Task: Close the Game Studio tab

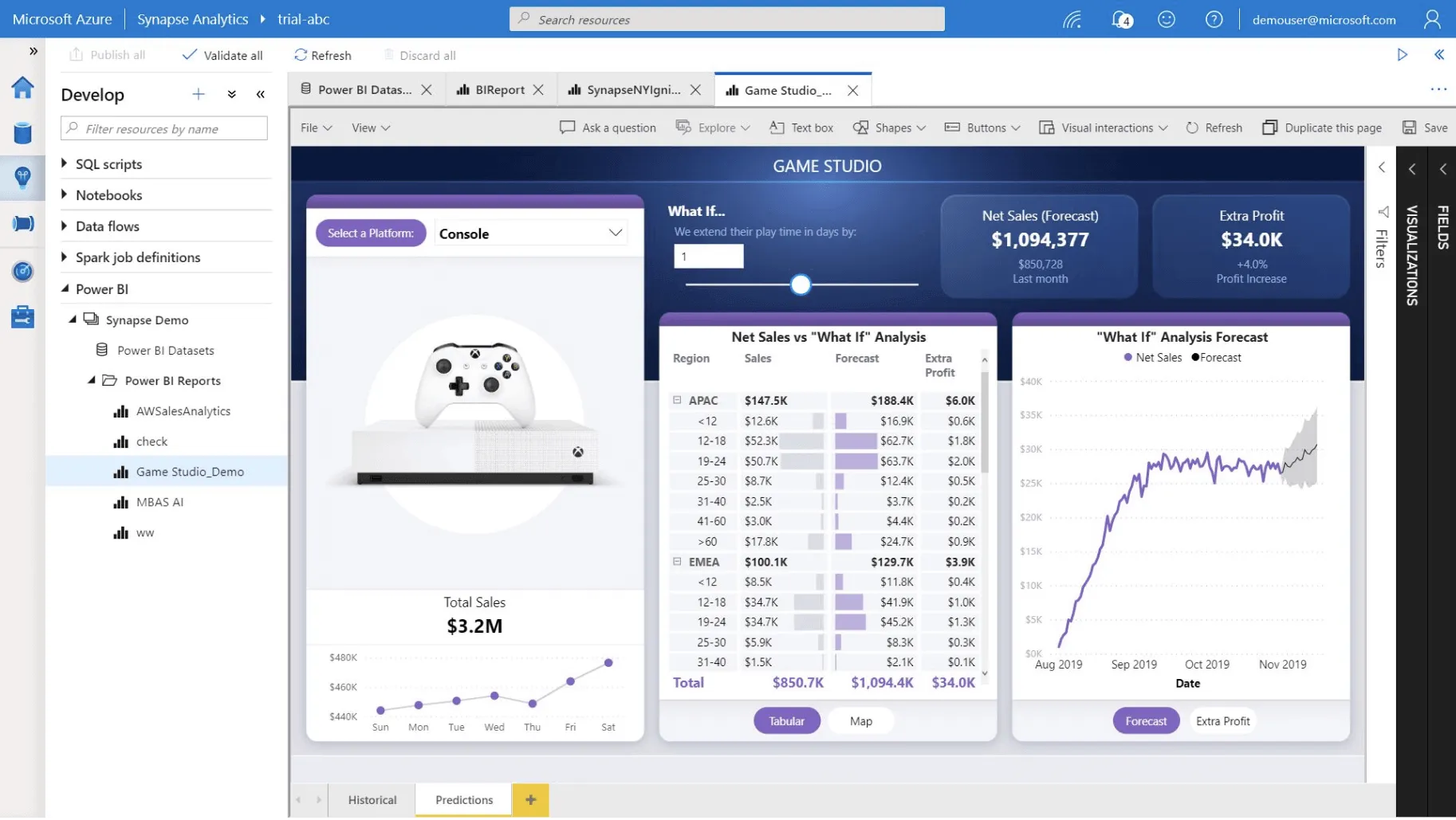Action: click(x=853, y=91)
